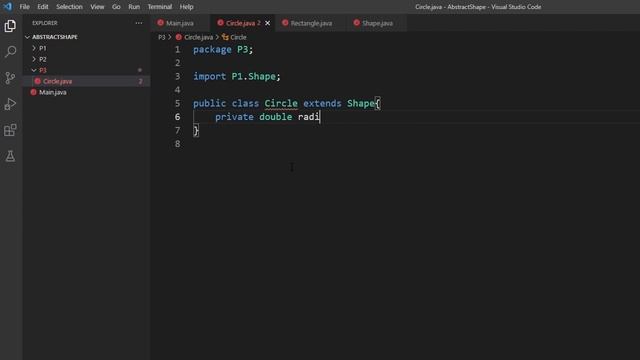The width and height of the screenshot is (640, 360).
Task: Click the 'extends' keyword on line 5
Action: [x=322, y=103]
